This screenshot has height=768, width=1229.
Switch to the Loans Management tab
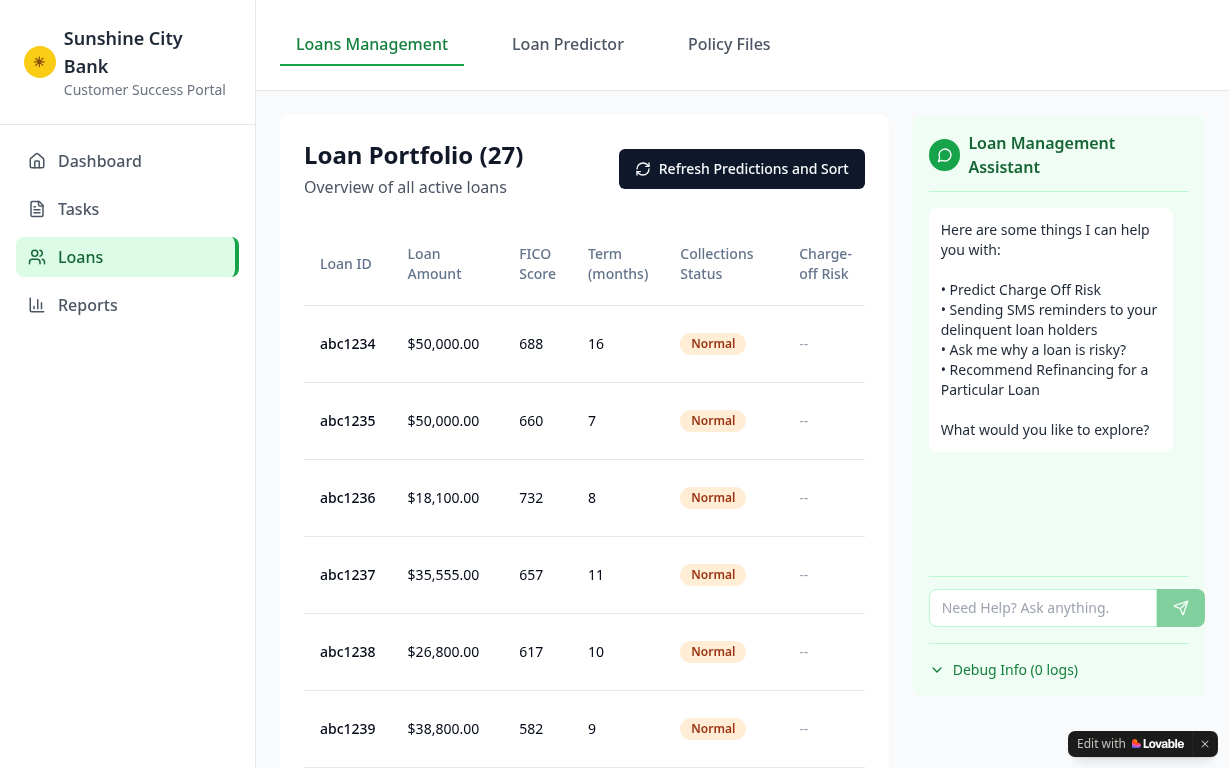click(372, 44)
